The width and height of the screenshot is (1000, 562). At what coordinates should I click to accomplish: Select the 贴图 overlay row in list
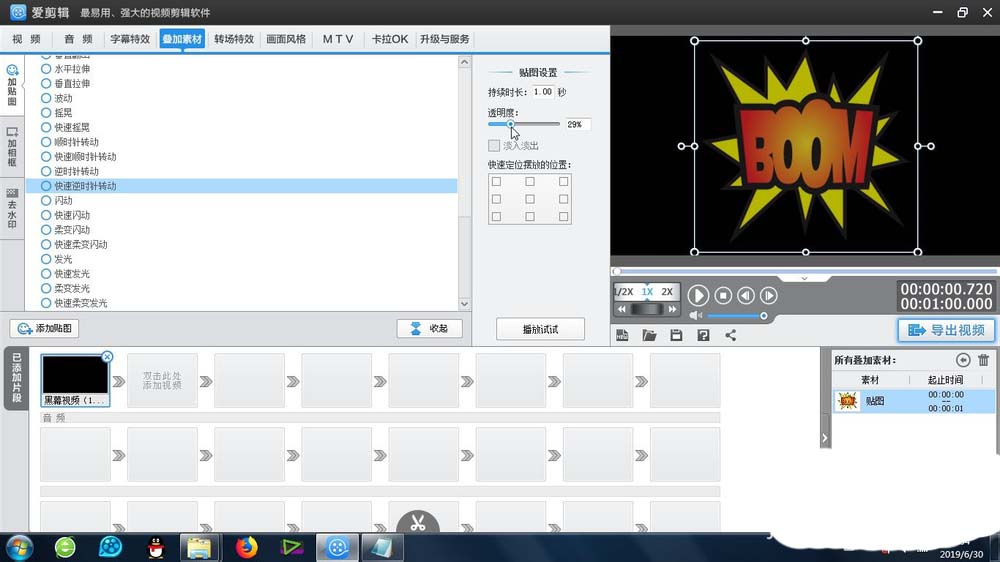pyautogui.click(x=915, y=401)
